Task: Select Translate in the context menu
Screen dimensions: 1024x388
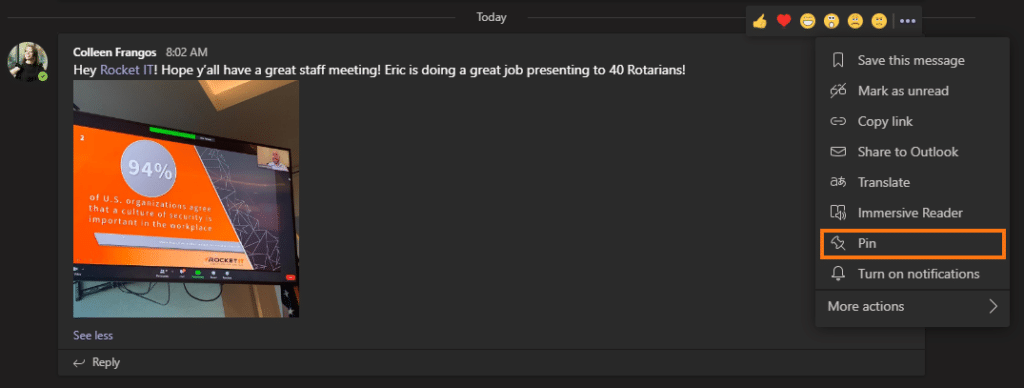Action: [912, 182]
